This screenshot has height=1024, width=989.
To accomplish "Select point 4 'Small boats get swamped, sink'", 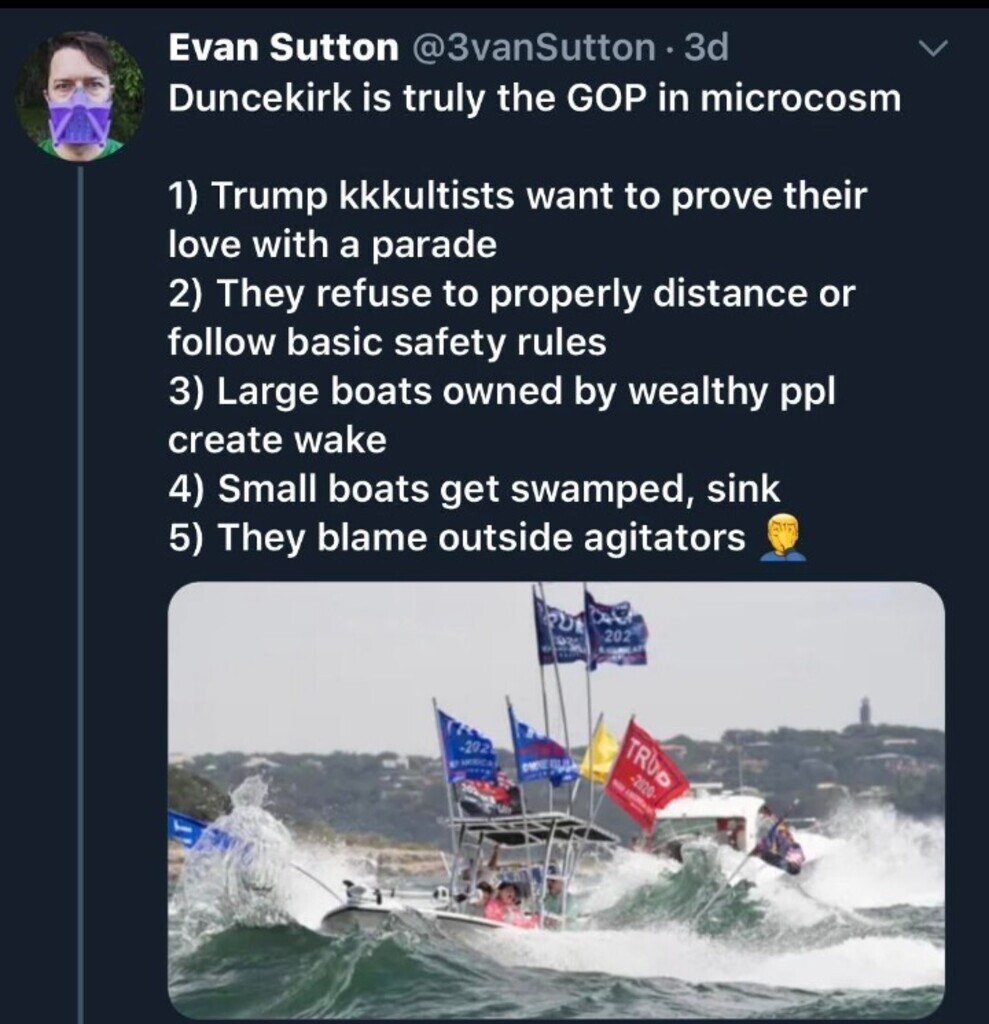I will [x=474, y=488].
